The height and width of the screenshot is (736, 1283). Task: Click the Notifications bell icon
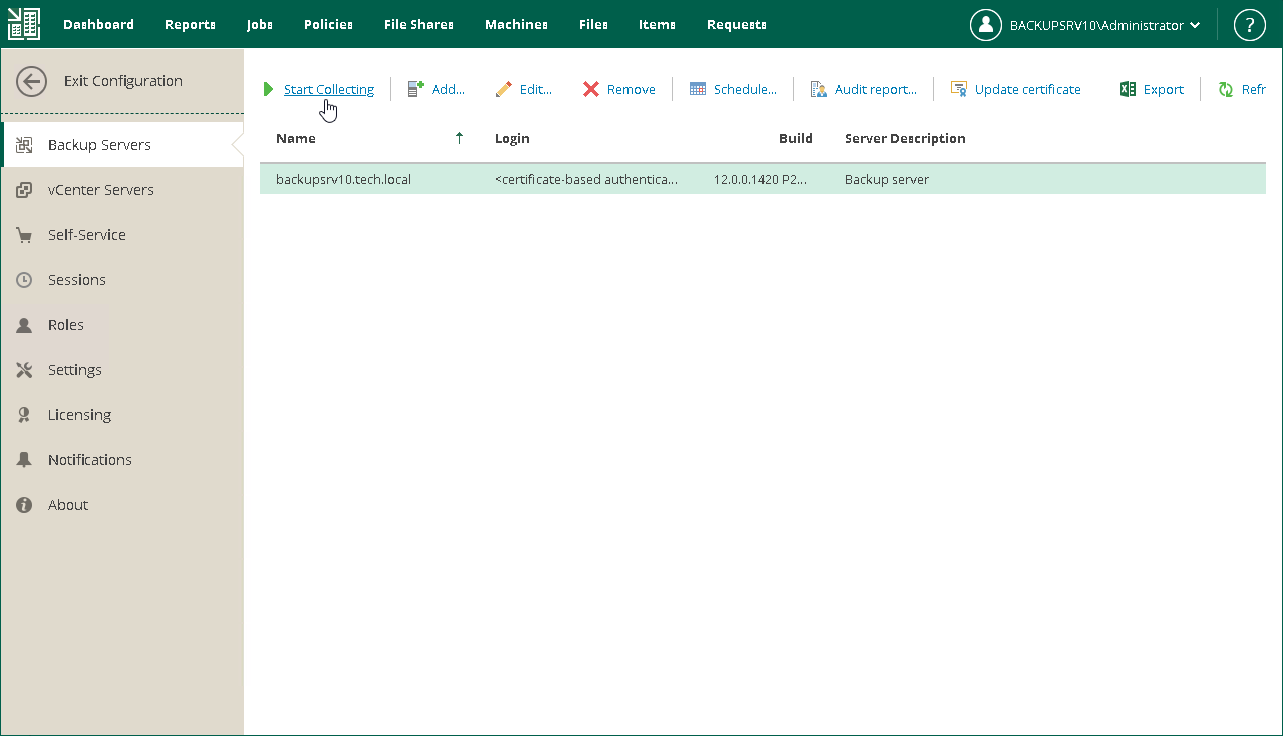click(x=25, y=460)
